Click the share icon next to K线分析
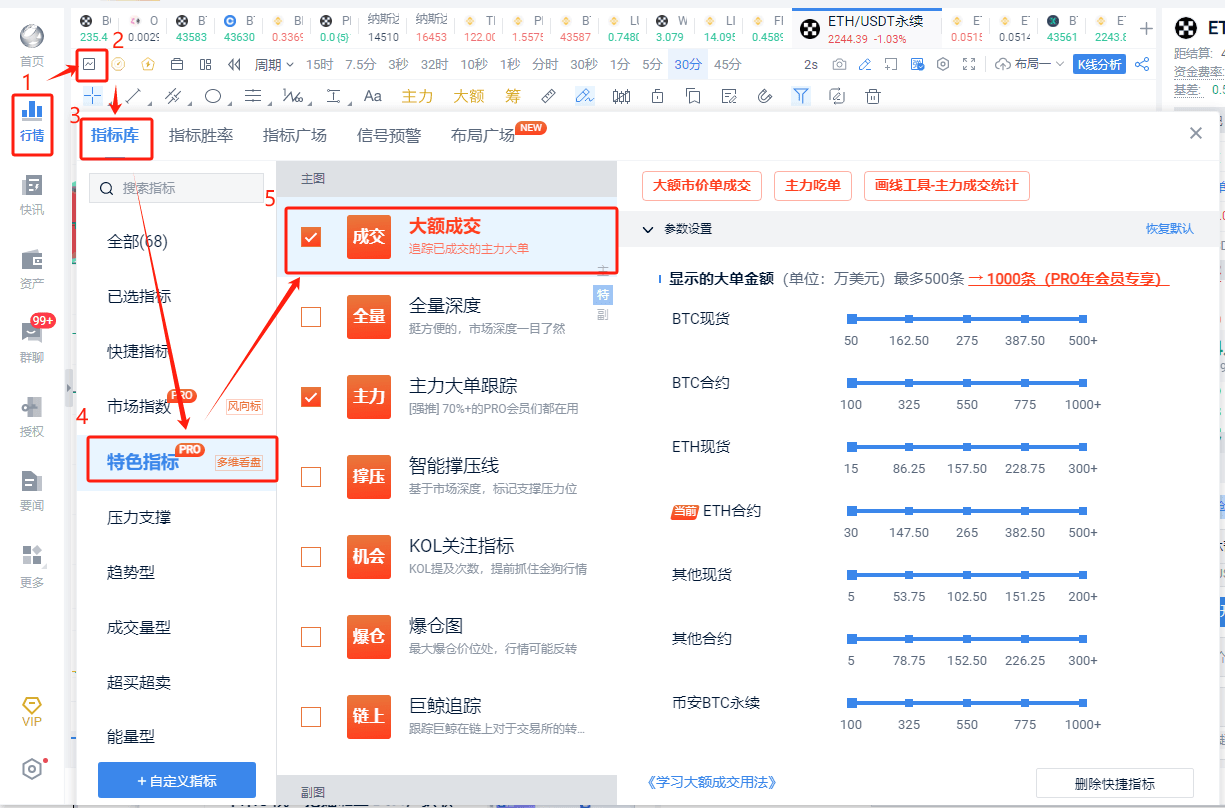 (1142, 64)
